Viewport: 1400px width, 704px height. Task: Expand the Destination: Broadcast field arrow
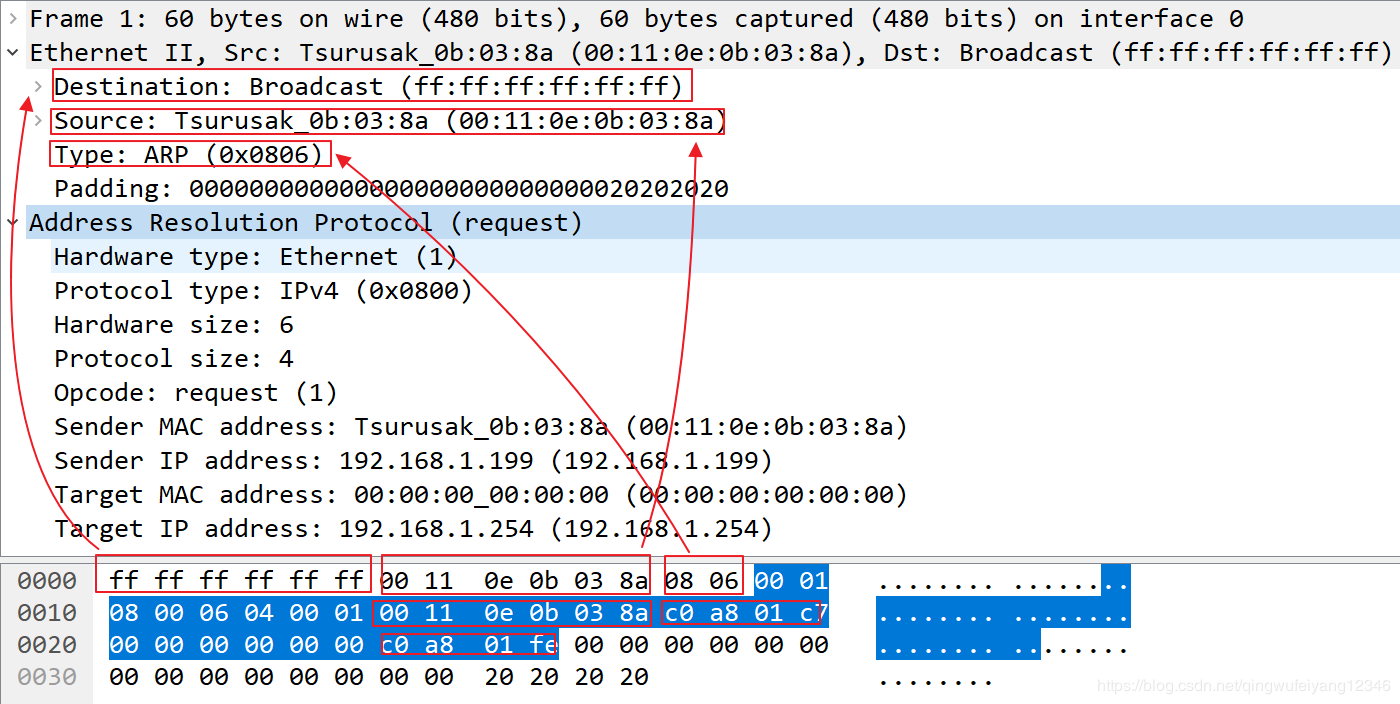(x=38, y=87)
